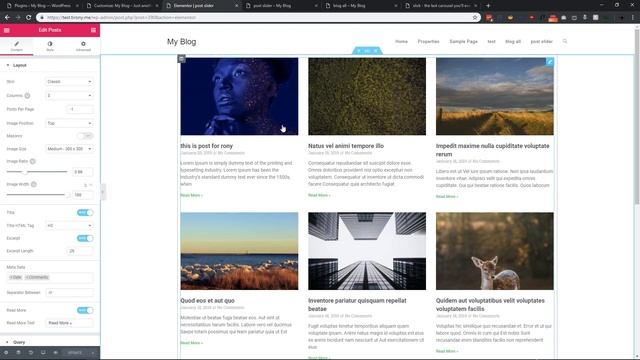Switch to the 'Plugins - My Blog' browser tab
This screenshot has height=360, width=640.
pos(41,6)
